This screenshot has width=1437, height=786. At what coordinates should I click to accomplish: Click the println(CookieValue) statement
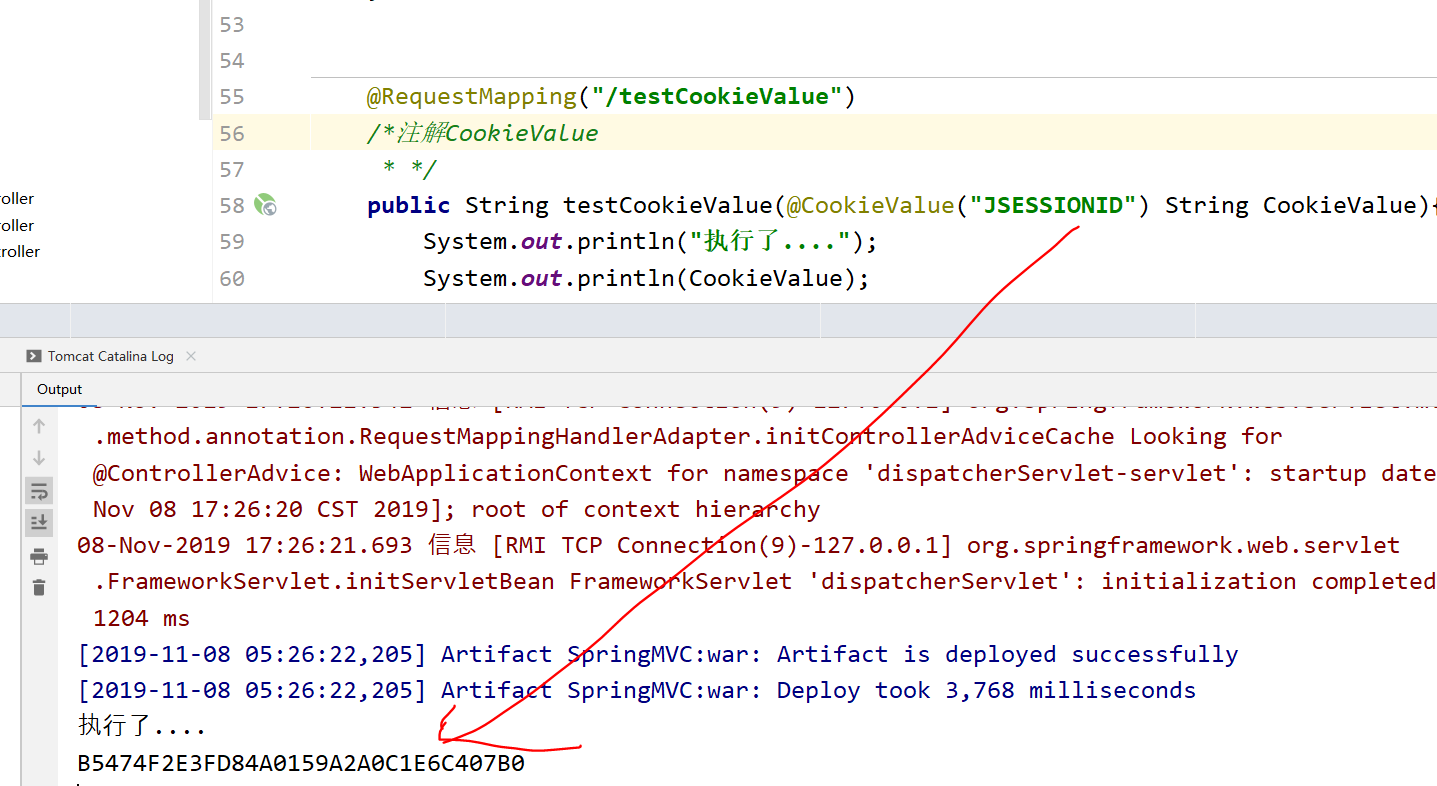[646, 278]
